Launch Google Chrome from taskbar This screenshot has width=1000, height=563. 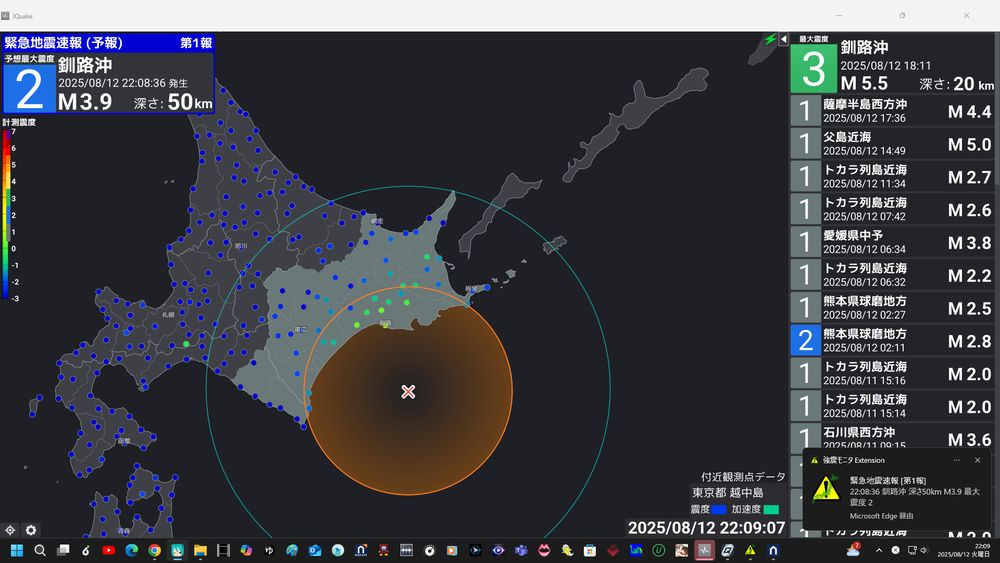(154, 550)
